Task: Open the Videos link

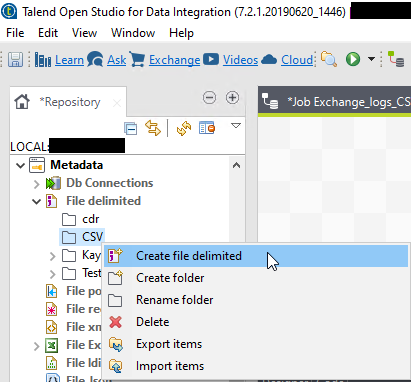Action: [240, 60]
